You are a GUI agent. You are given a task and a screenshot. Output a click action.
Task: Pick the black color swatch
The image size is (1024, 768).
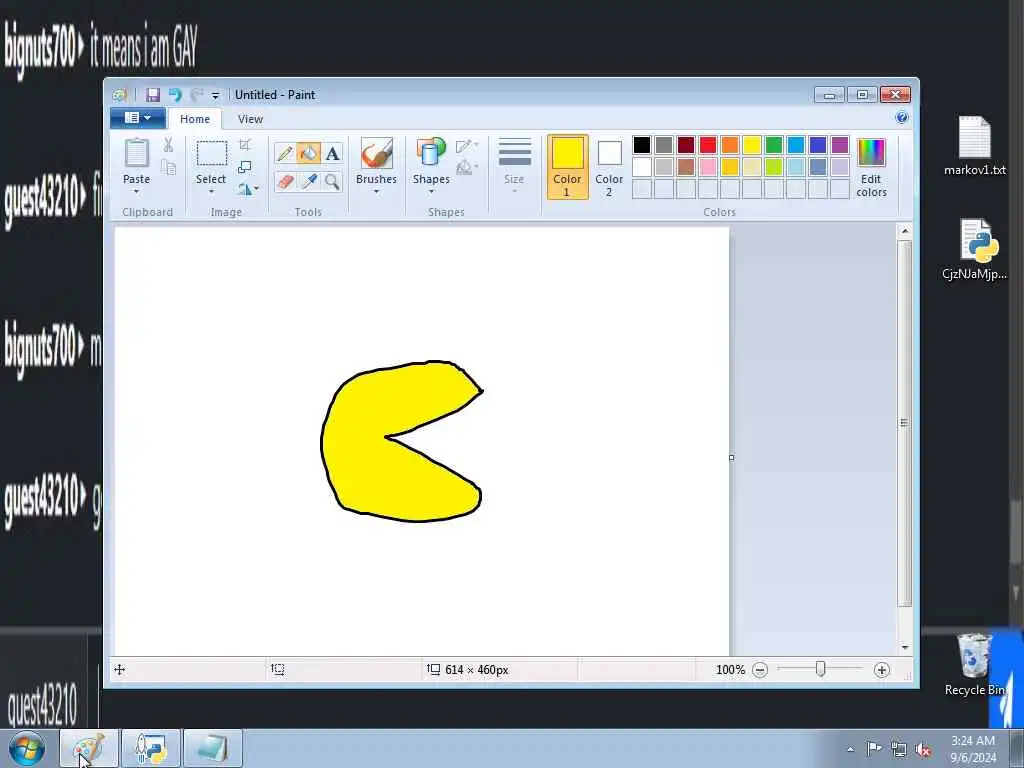642,144
